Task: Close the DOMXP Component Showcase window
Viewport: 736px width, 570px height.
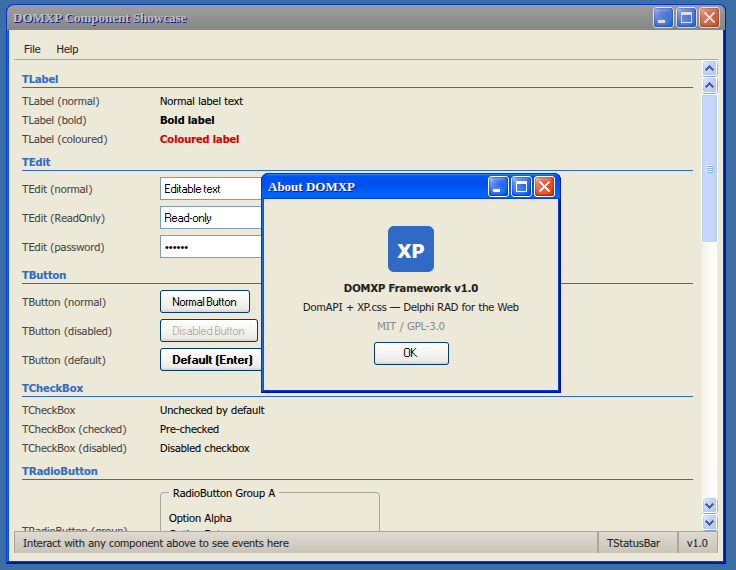Action: point(709,18)
